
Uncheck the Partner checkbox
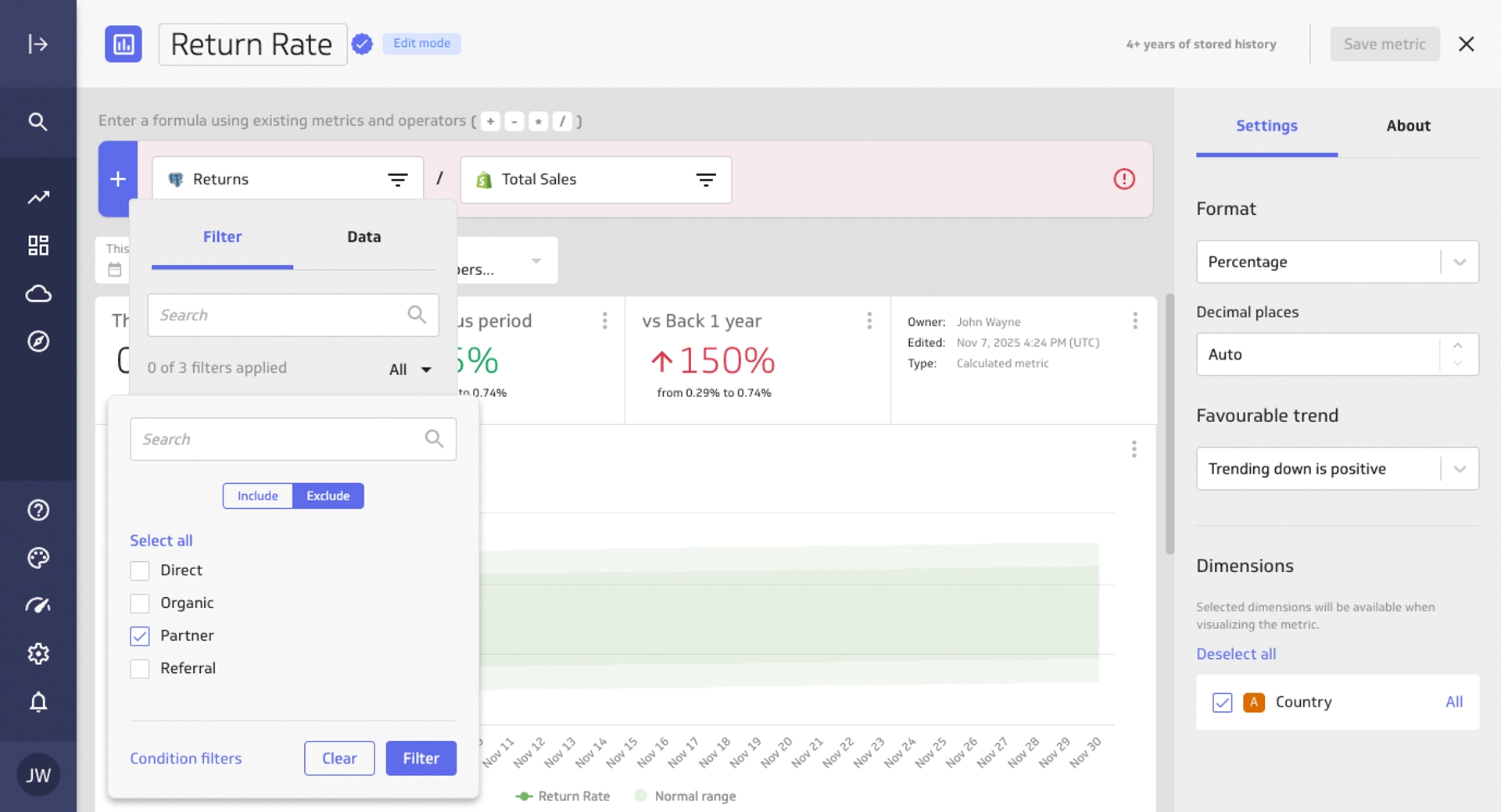pos(140,636)
